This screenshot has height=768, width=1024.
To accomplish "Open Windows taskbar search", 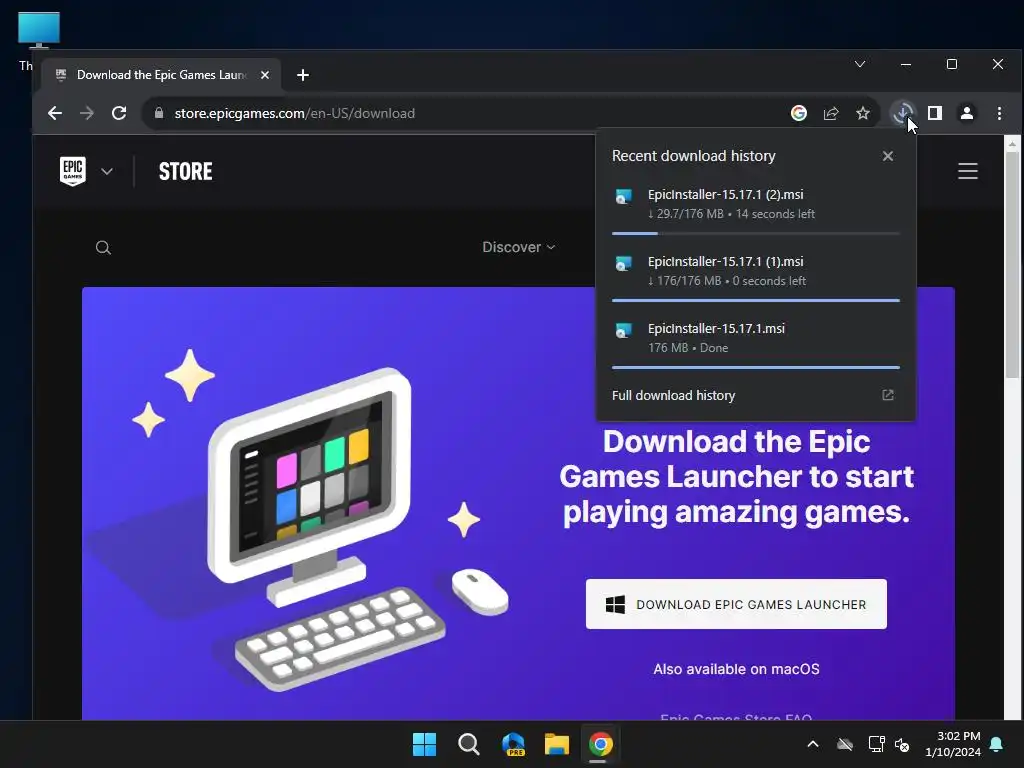I will tap(468, 744).
